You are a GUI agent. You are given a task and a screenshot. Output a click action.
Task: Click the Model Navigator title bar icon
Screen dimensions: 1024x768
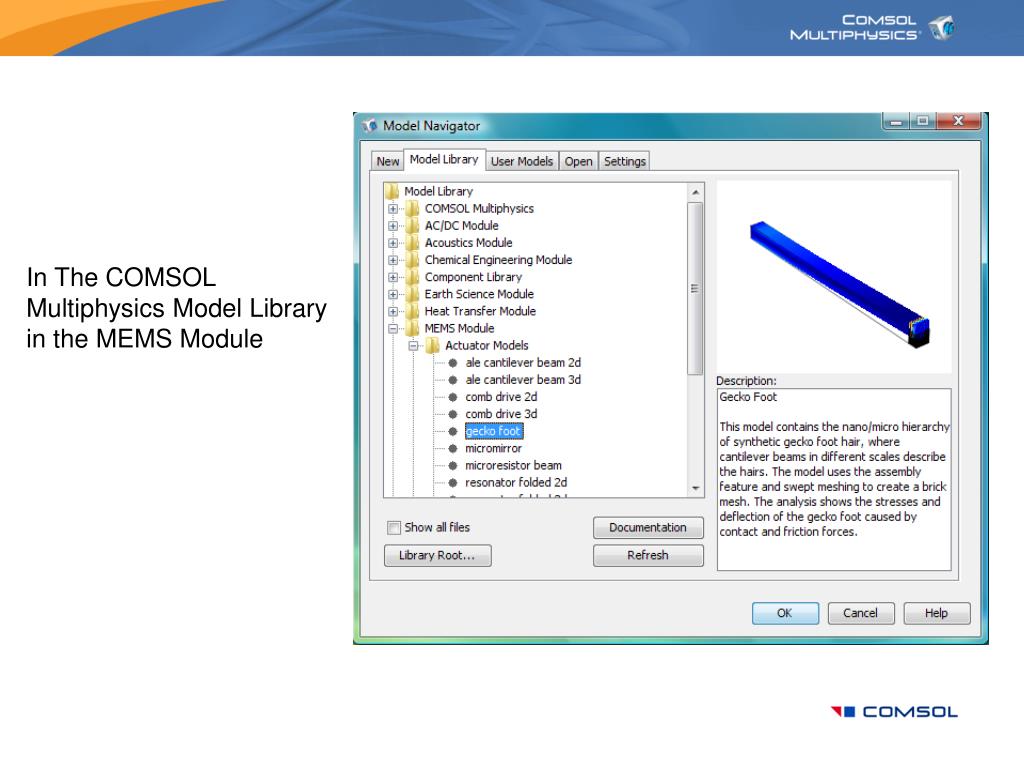(370, 125)
